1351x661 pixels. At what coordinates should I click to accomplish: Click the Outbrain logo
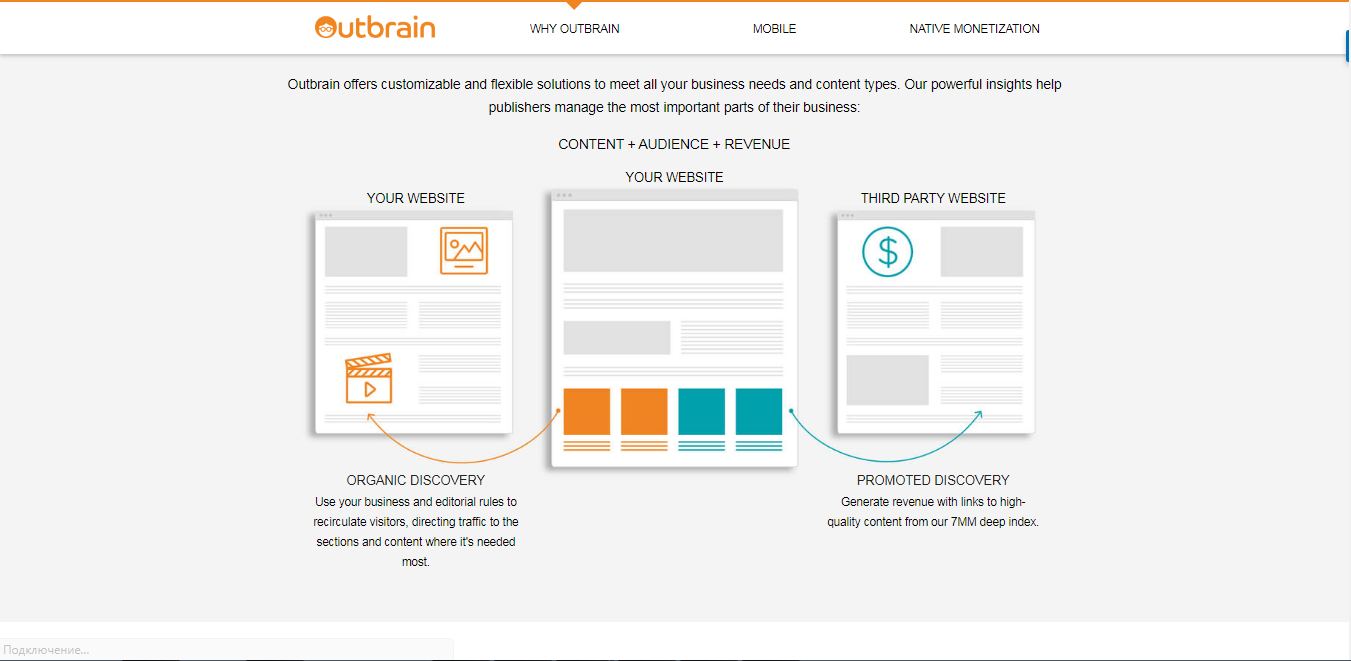(375, 28)
